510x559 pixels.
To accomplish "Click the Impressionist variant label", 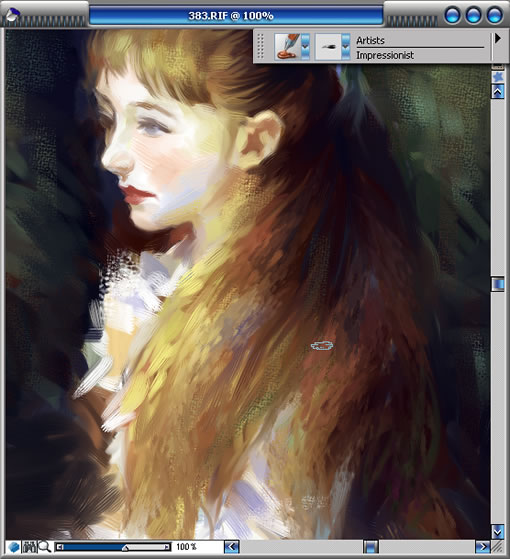I will pos(385,55).
